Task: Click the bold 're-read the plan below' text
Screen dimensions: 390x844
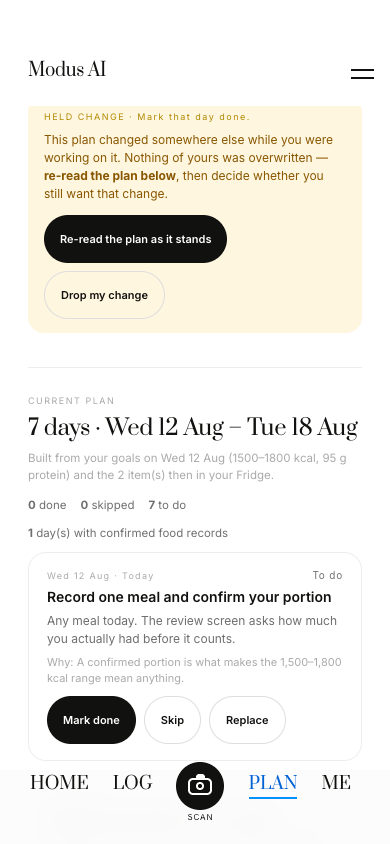Action: coord(110,176)
